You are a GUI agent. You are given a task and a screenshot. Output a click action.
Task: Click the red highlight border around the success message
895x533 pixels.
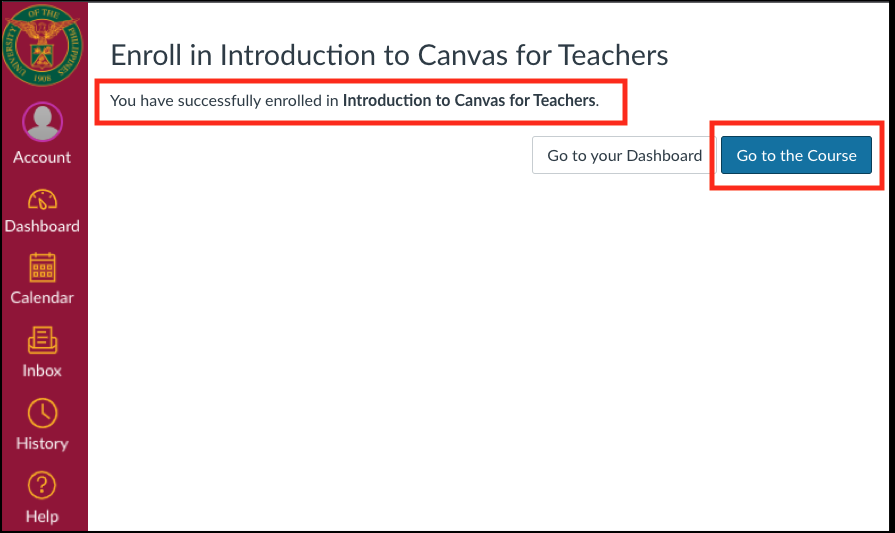(361, 80)
